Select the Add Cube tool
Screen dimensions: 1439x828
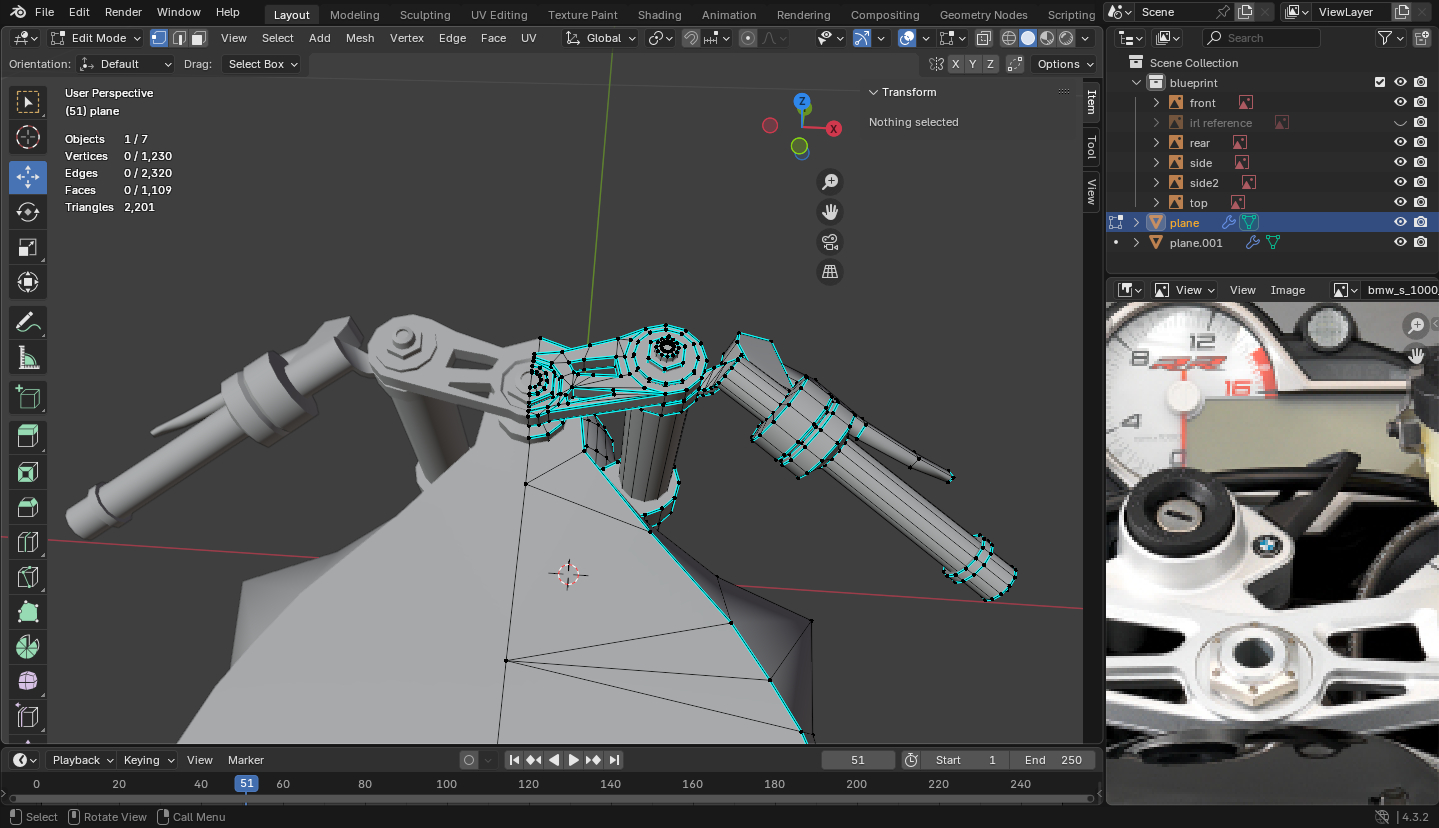[x=28, y=398]
